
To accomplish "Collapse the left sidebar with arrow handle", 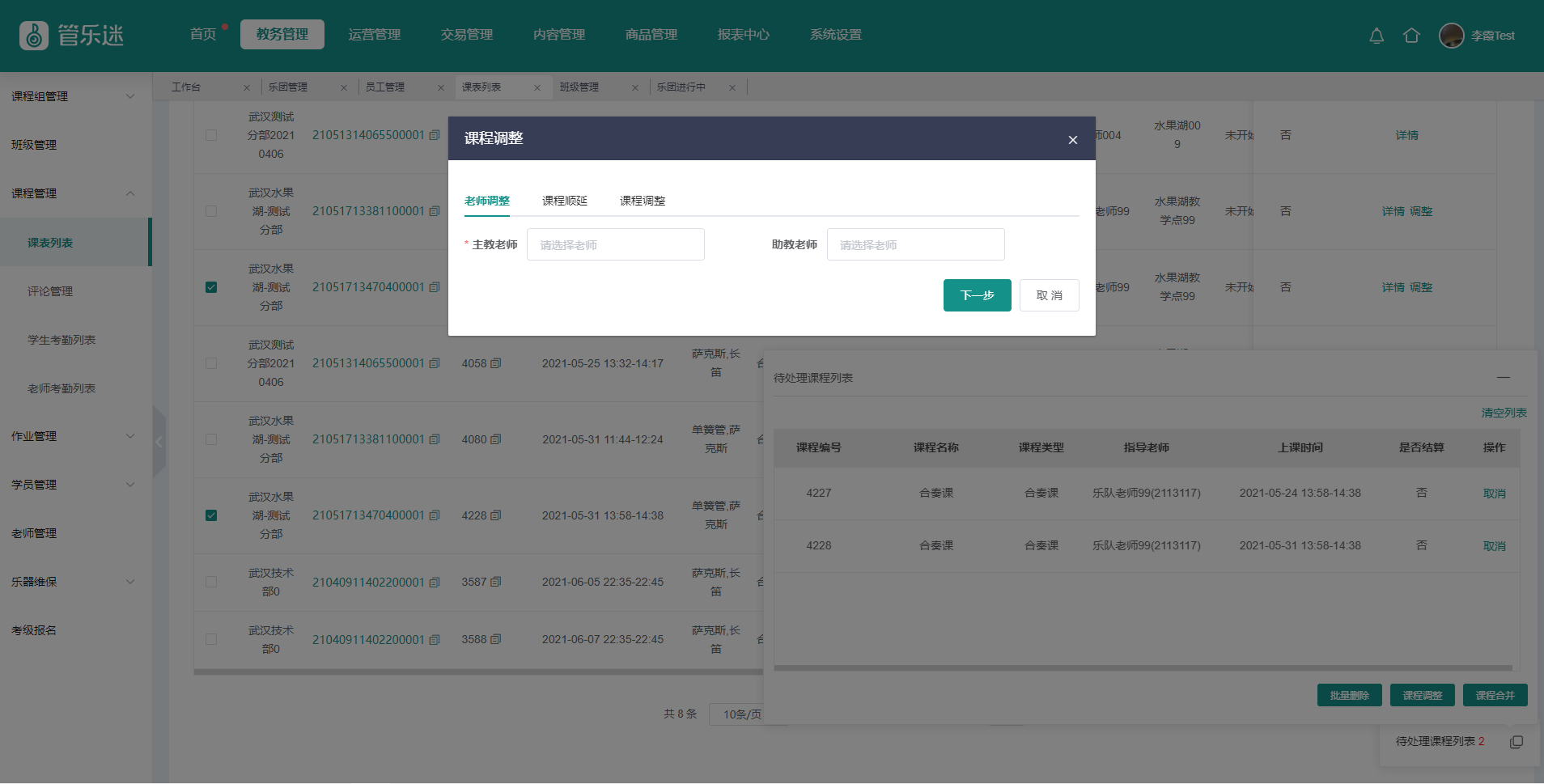I will click(x=159, y=442).
